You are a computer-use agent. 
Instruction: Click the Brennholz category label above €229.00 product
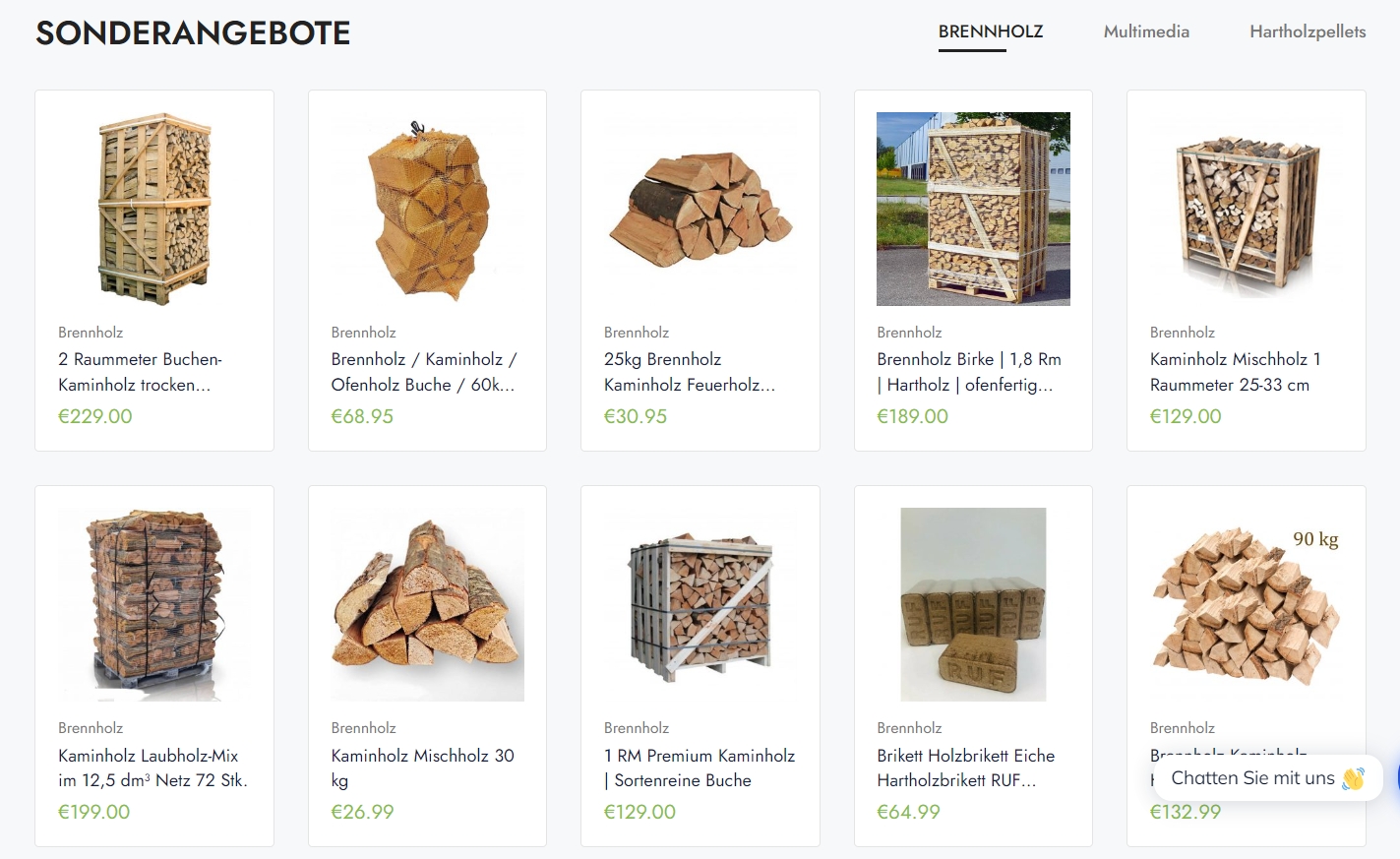(x=91, y=333)
